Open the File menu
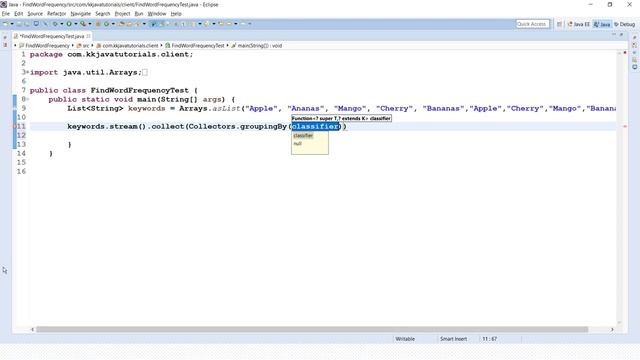Image resolution: width=640 pixels, height=360 pixels. click(x=5, y=13)
